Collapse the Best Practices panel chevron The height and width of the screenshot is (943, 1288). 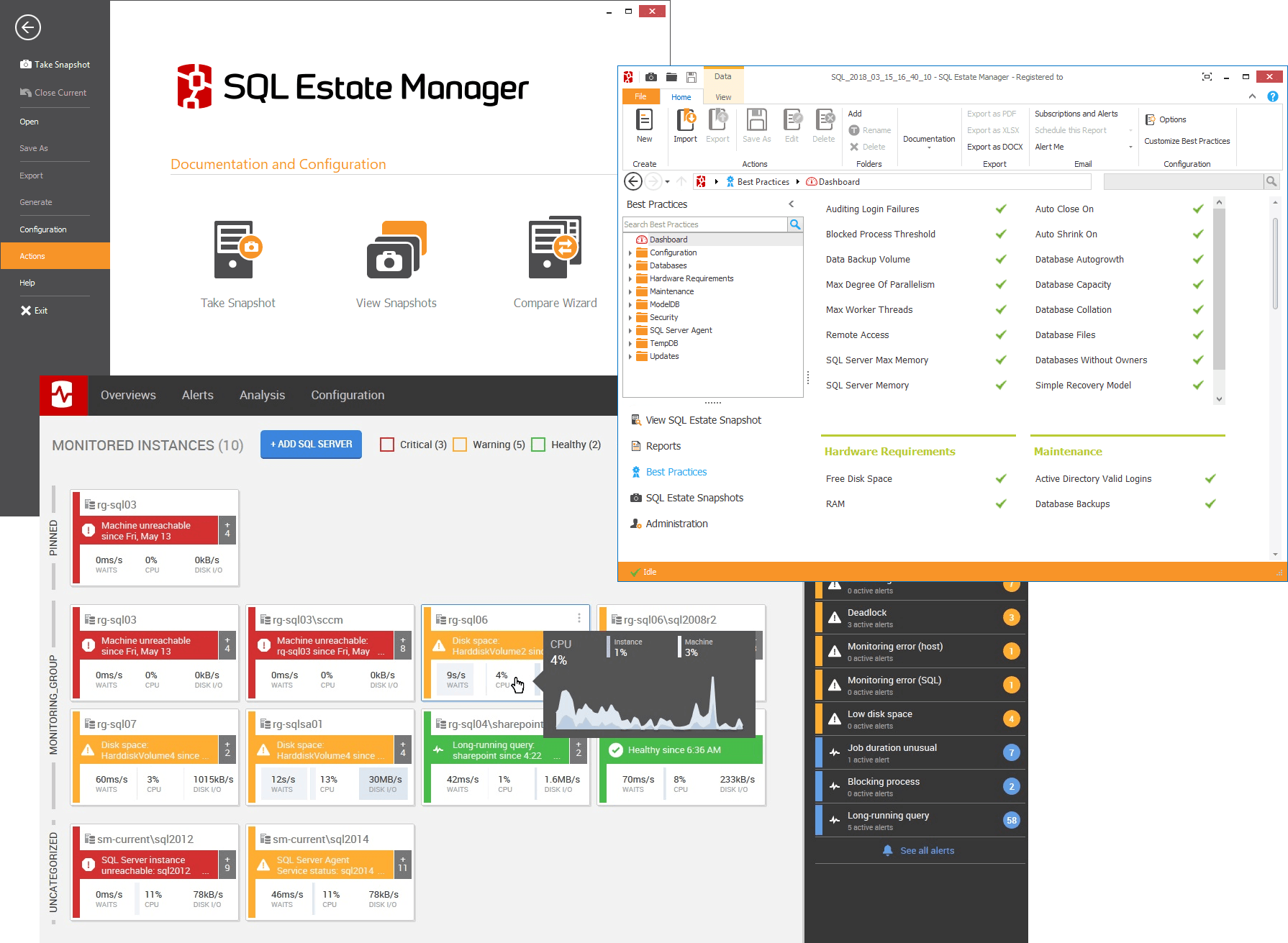coord(792,204)
